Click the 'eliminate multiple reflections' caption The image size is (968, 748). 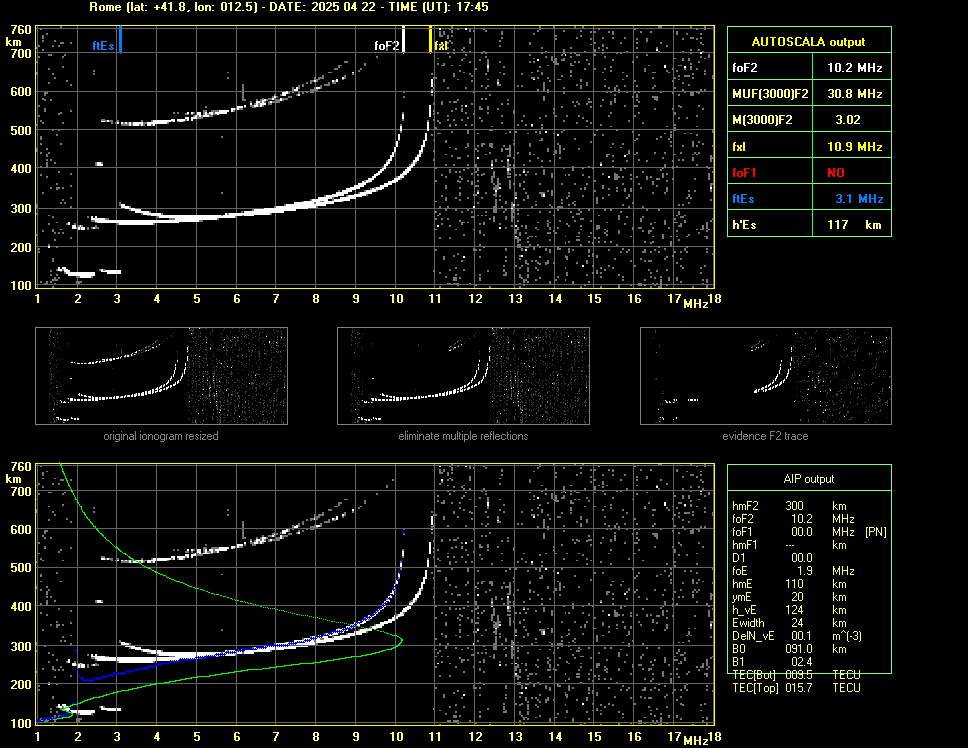click(x=463, y=436)
